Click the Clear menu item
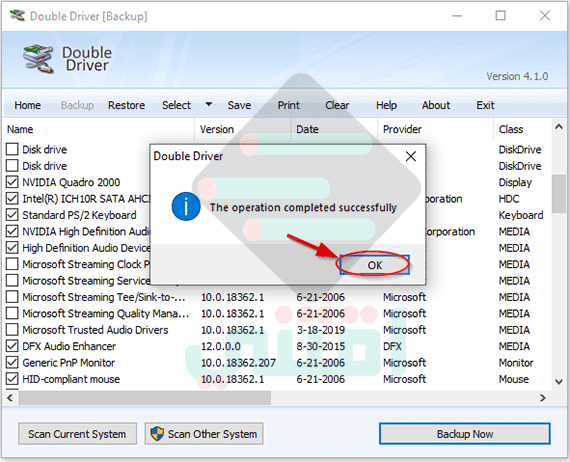This screenshot has width=570, height=462. click(337, 105)
